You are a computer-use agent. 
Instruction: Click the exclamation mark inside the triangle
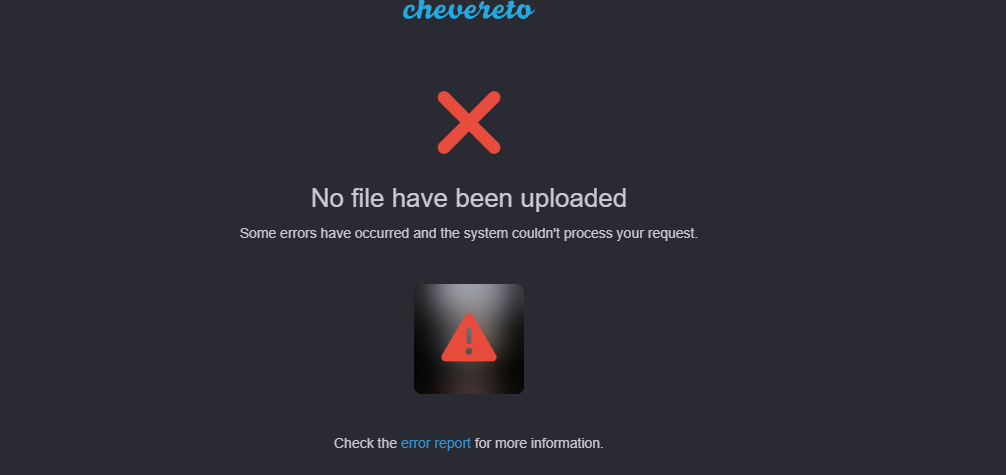pyautogui.click(x=469, y=340)
